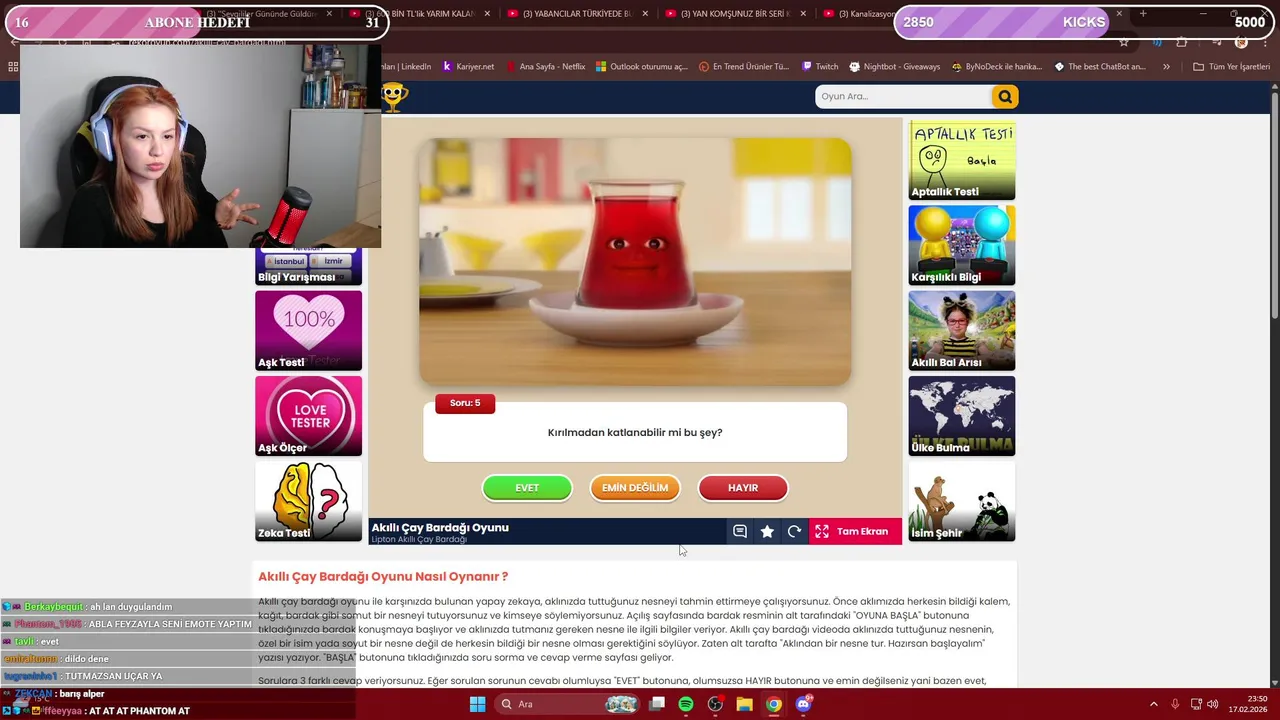Click the tray microphone icon

pyautogui.click(x=1175, y=704)
